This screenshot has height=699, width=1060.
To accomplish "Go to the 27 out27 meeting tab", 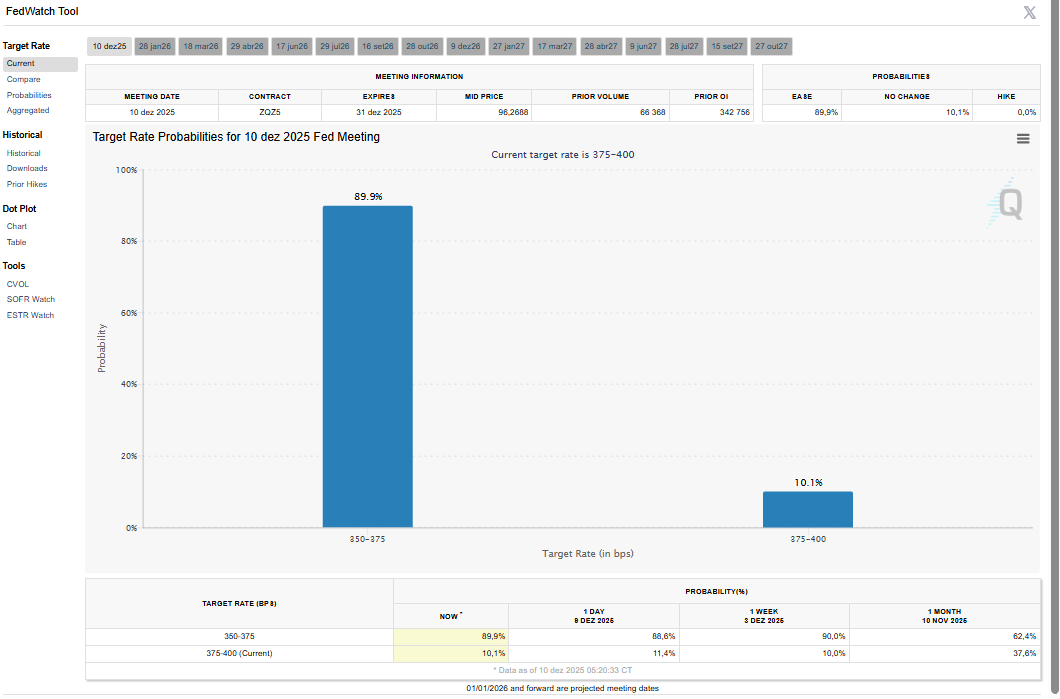I will coord(772,46).
